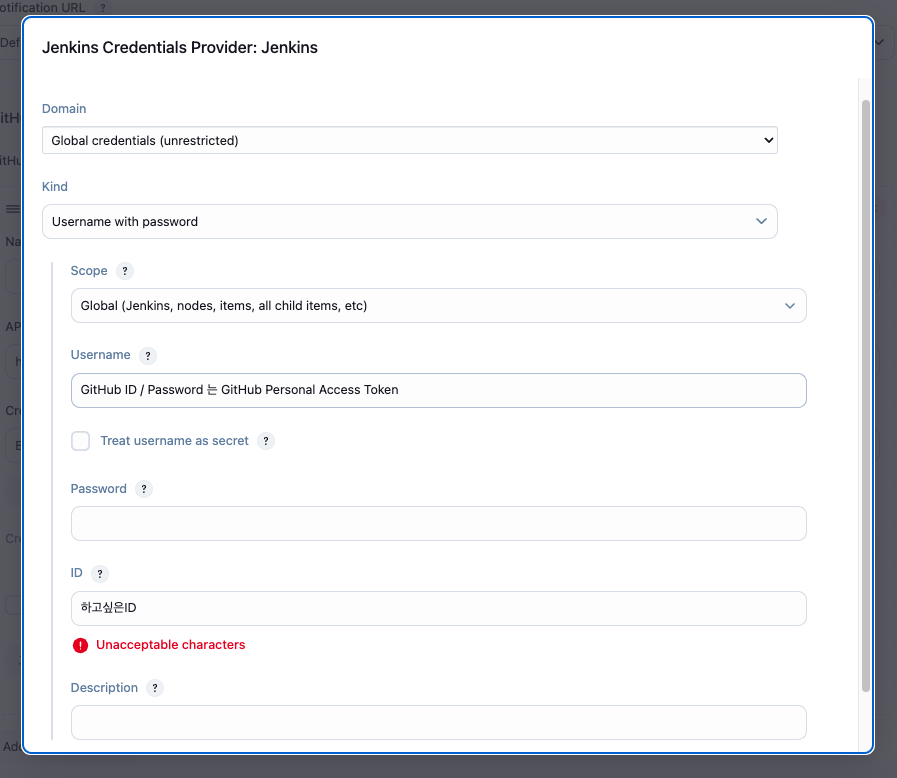Expand the Kind dropdown Username with password

(x=410, y=221)
